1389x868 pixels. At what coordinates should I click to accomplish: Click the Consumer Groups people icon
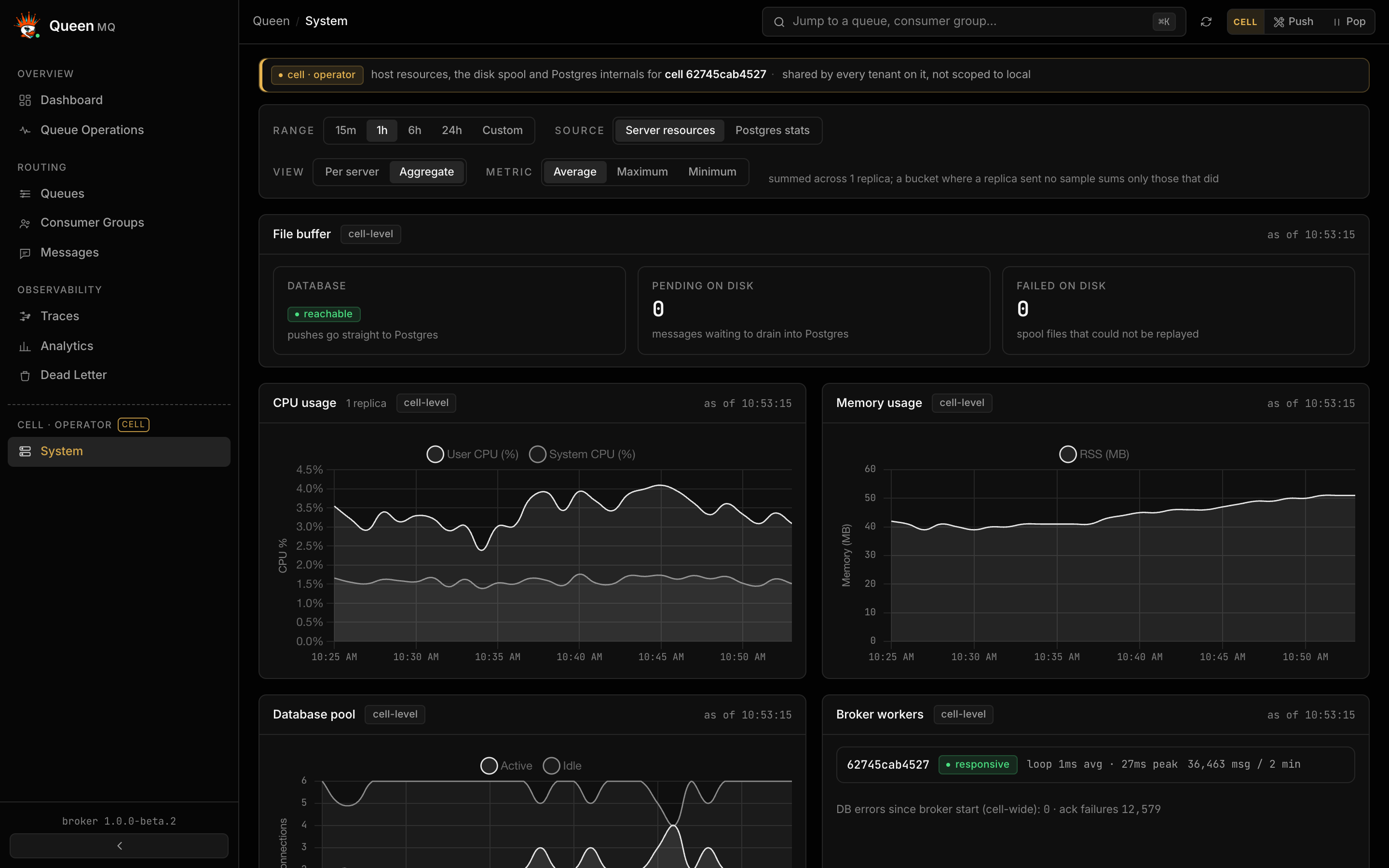tap(25, 223)
